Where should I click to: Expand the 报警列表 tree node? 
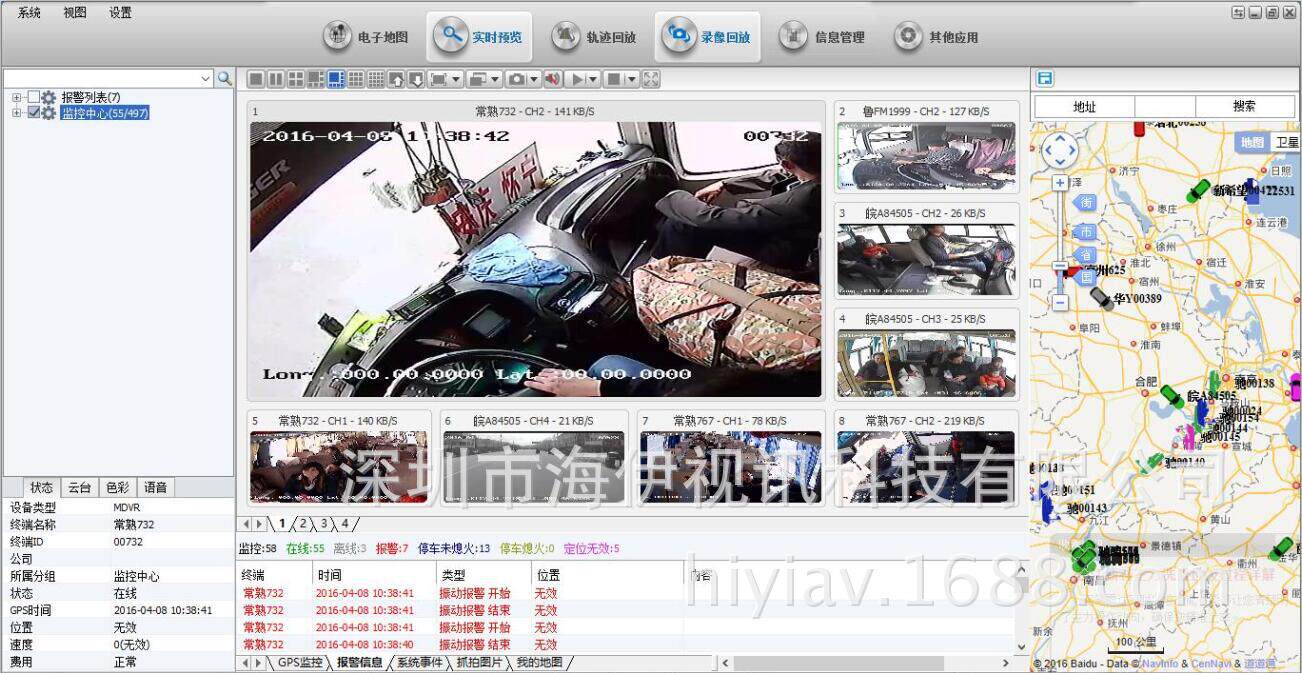[16, 97]
